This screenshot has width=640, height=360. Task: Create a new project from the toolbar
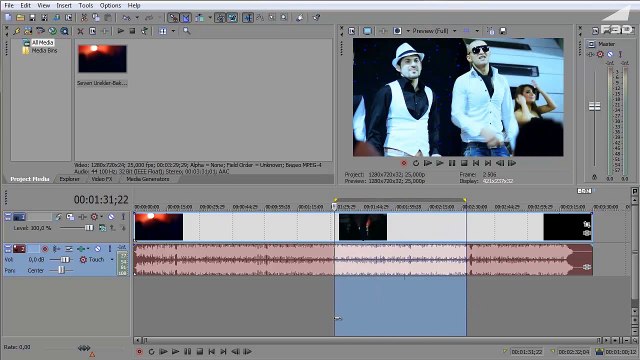click(8, 18)
